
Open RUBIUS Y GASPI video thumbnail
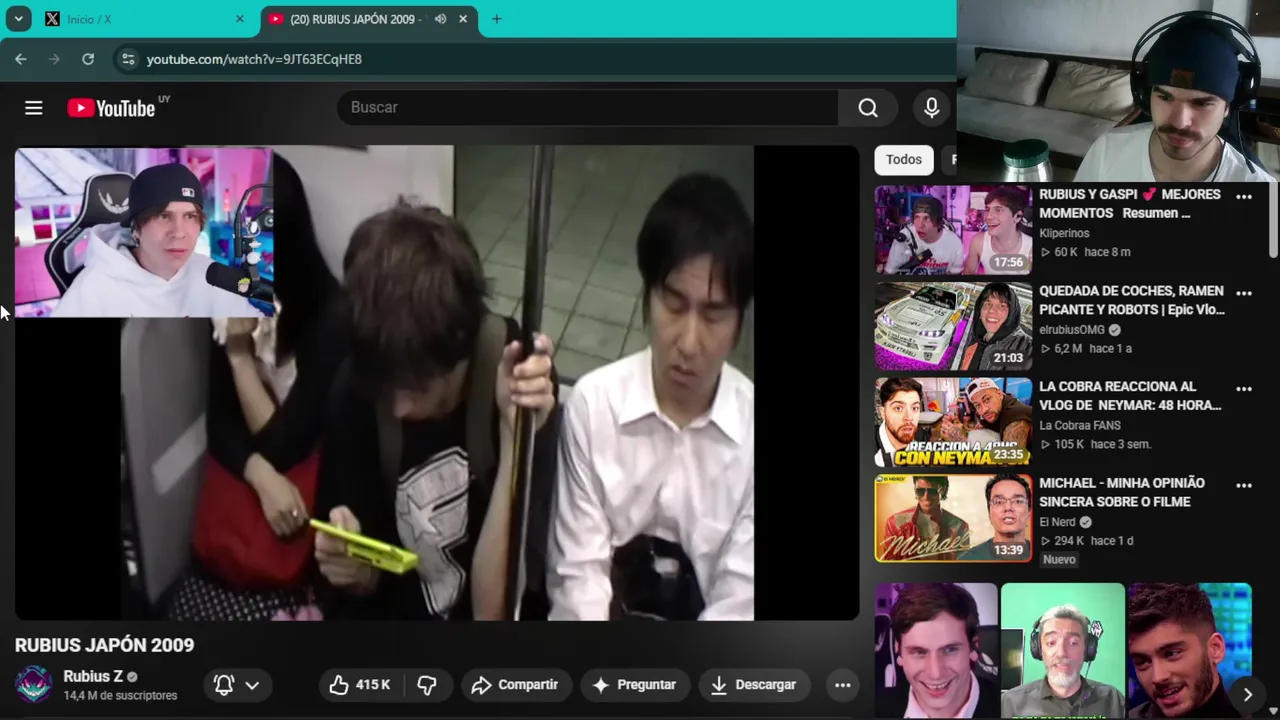953,230
